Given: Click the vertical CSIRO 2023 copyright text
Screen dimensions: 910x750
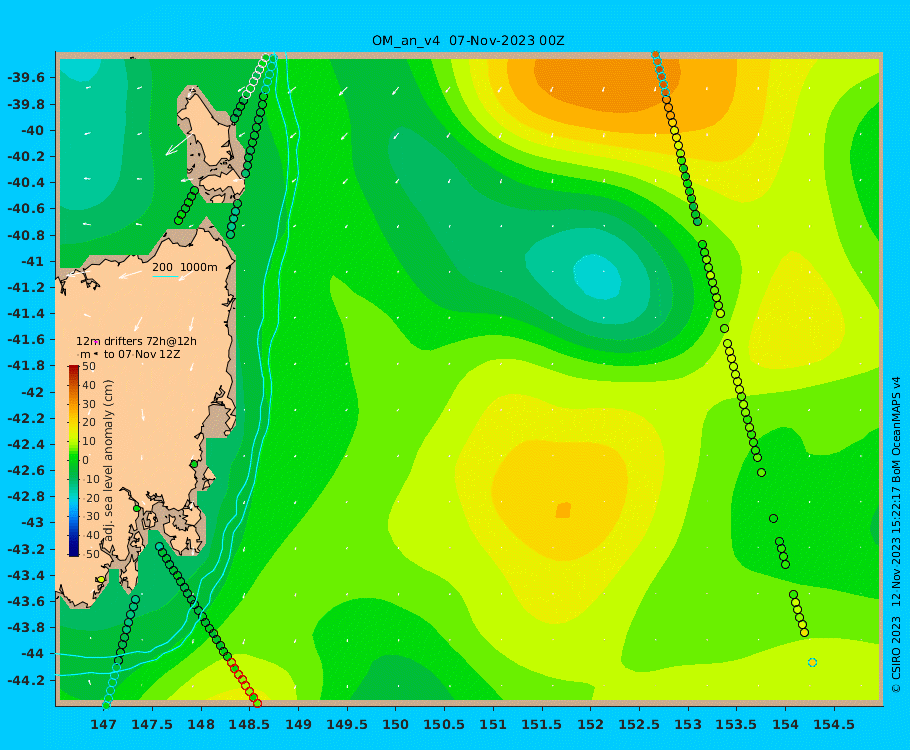Looking at the screenshot, I should click(x=896, y=534).
